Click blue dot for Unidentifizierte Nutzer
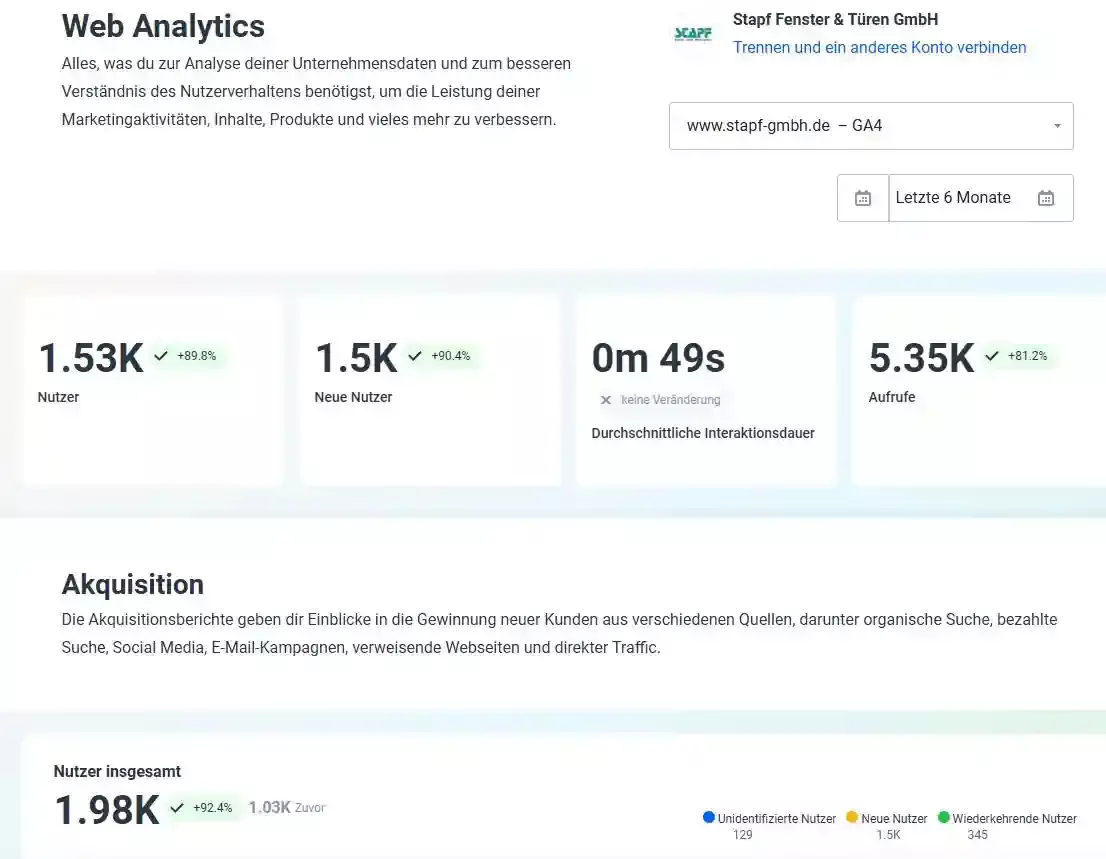Screen dimensions: 1106x859 point(709,818)
